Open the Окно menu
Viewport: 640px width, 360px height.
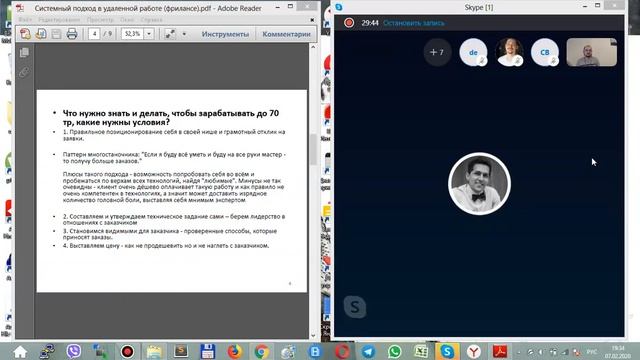tap(127, 20)
